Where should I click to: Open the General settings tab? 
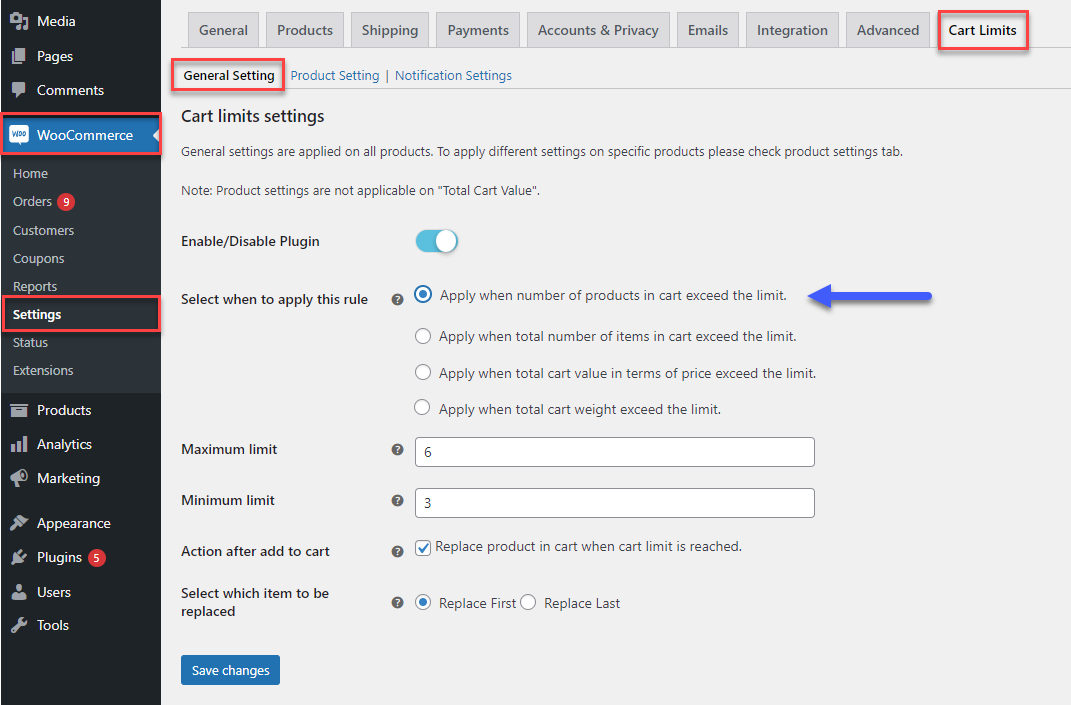click(223, 30)
